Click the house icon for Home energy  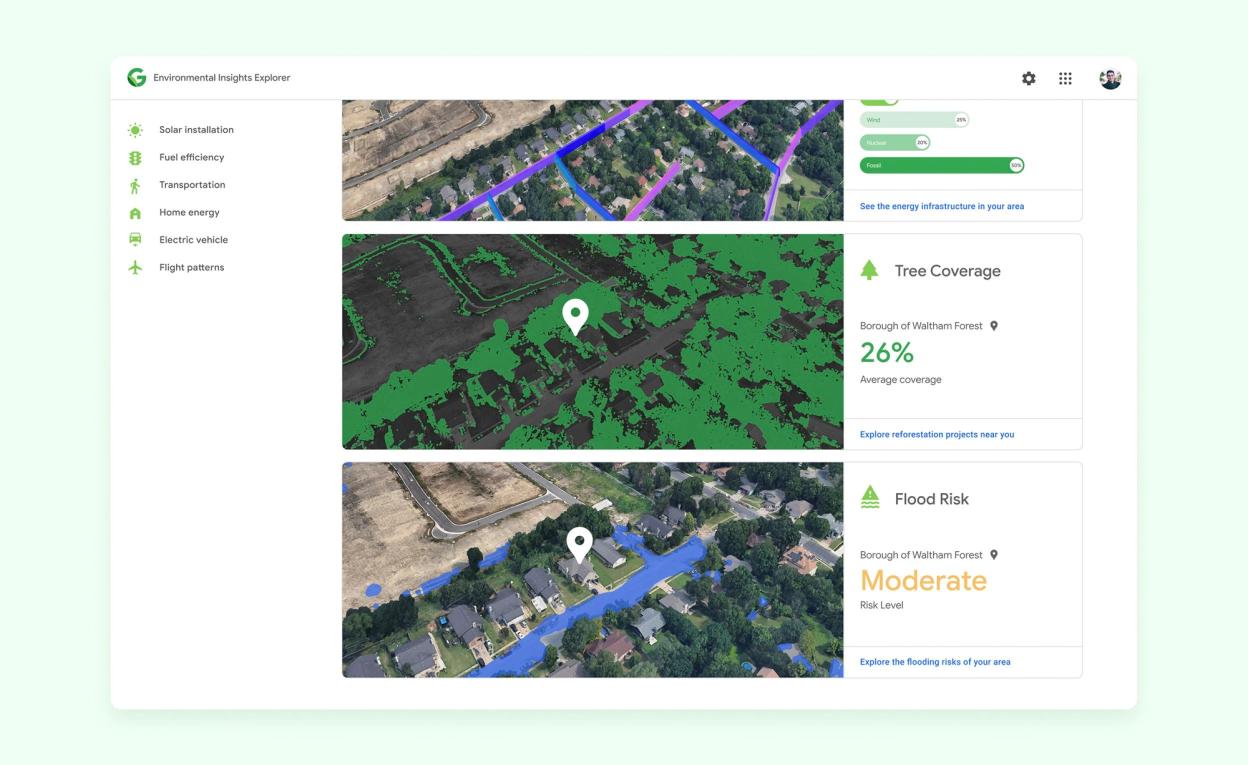pos(135,213)
